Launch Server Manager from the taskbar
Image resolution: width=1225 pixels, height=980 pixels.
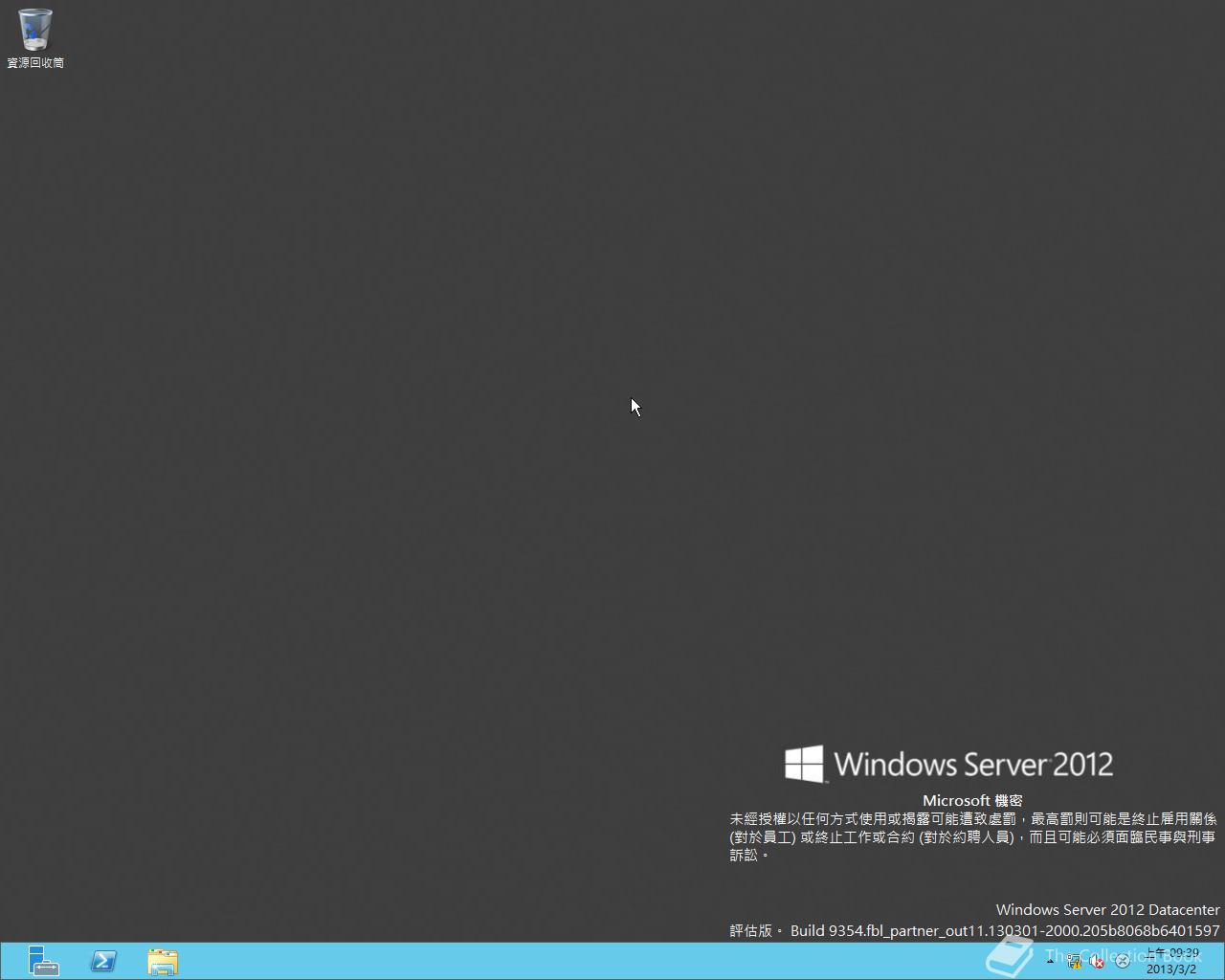click(x=43, y=961)
